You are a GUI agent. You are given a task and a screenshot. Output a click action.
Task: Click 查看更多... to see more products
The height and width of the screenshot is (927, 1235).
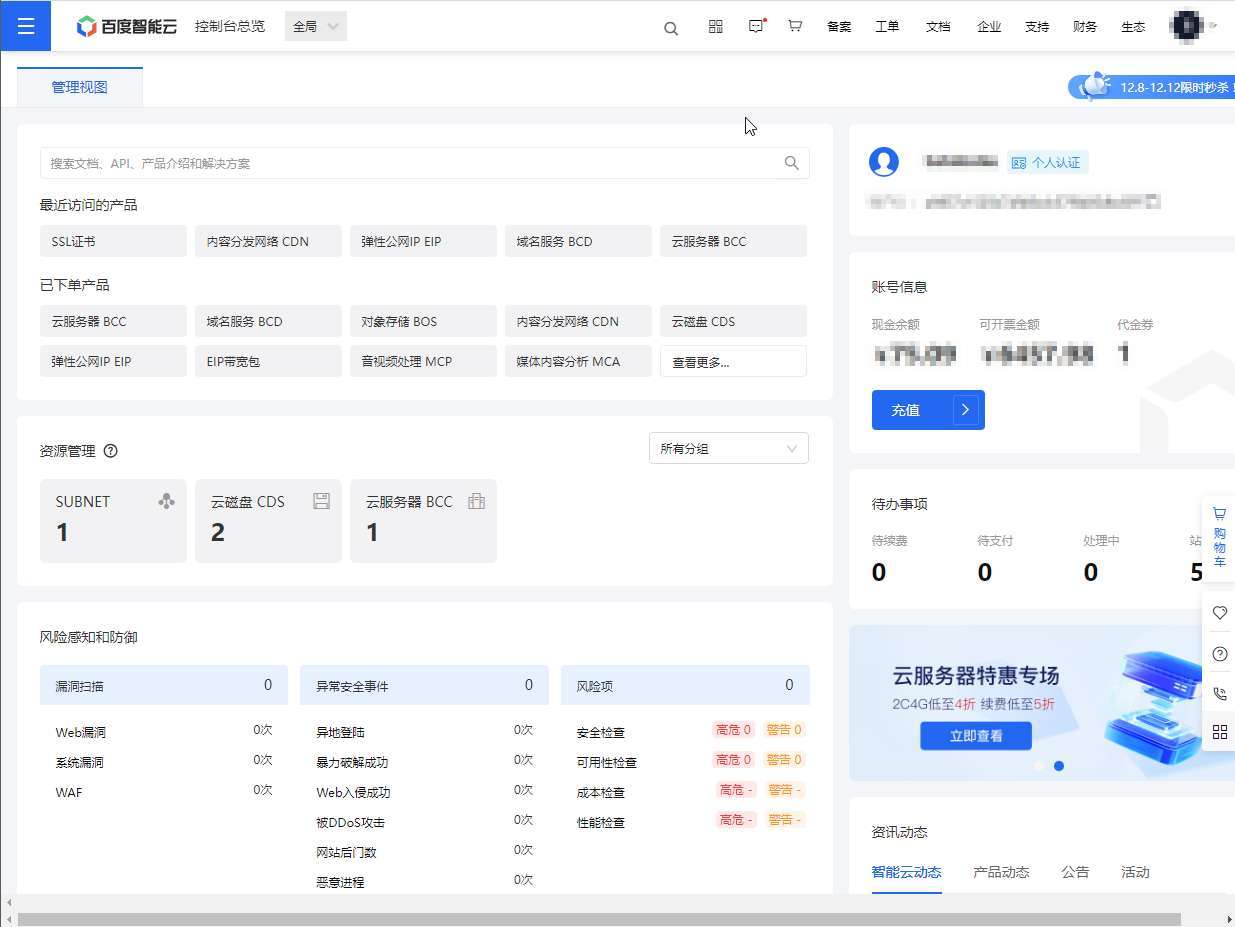[x=733, y=361]
